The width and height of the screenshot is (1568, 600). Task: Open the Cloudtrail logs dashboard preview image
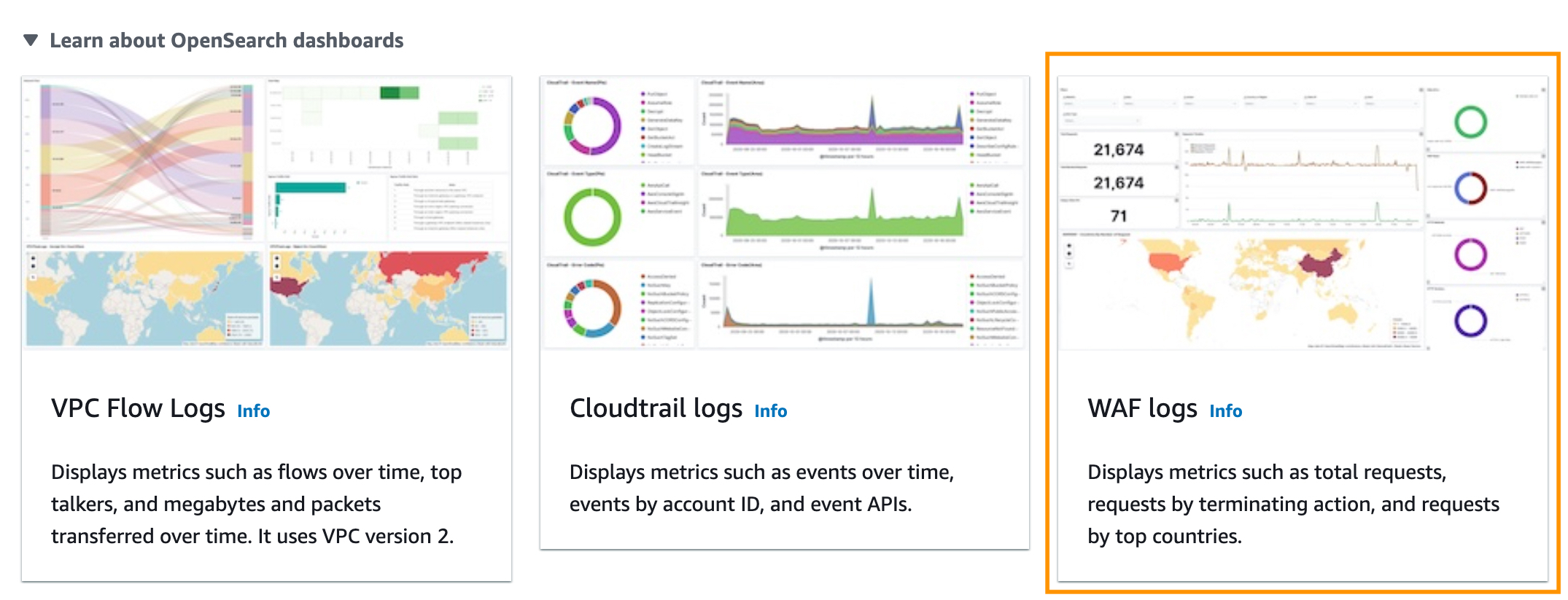tap(785, 212)
